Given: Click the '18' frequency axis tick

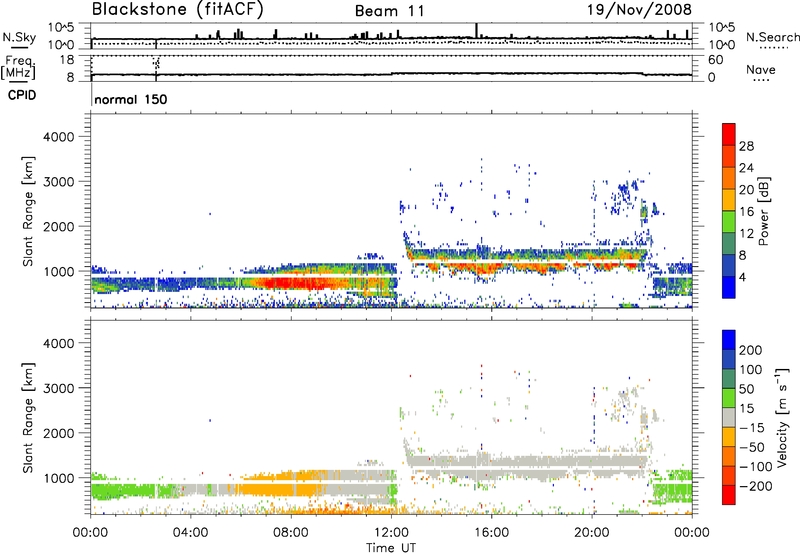Looking at the screenshot, I should (x=67, y=60).
